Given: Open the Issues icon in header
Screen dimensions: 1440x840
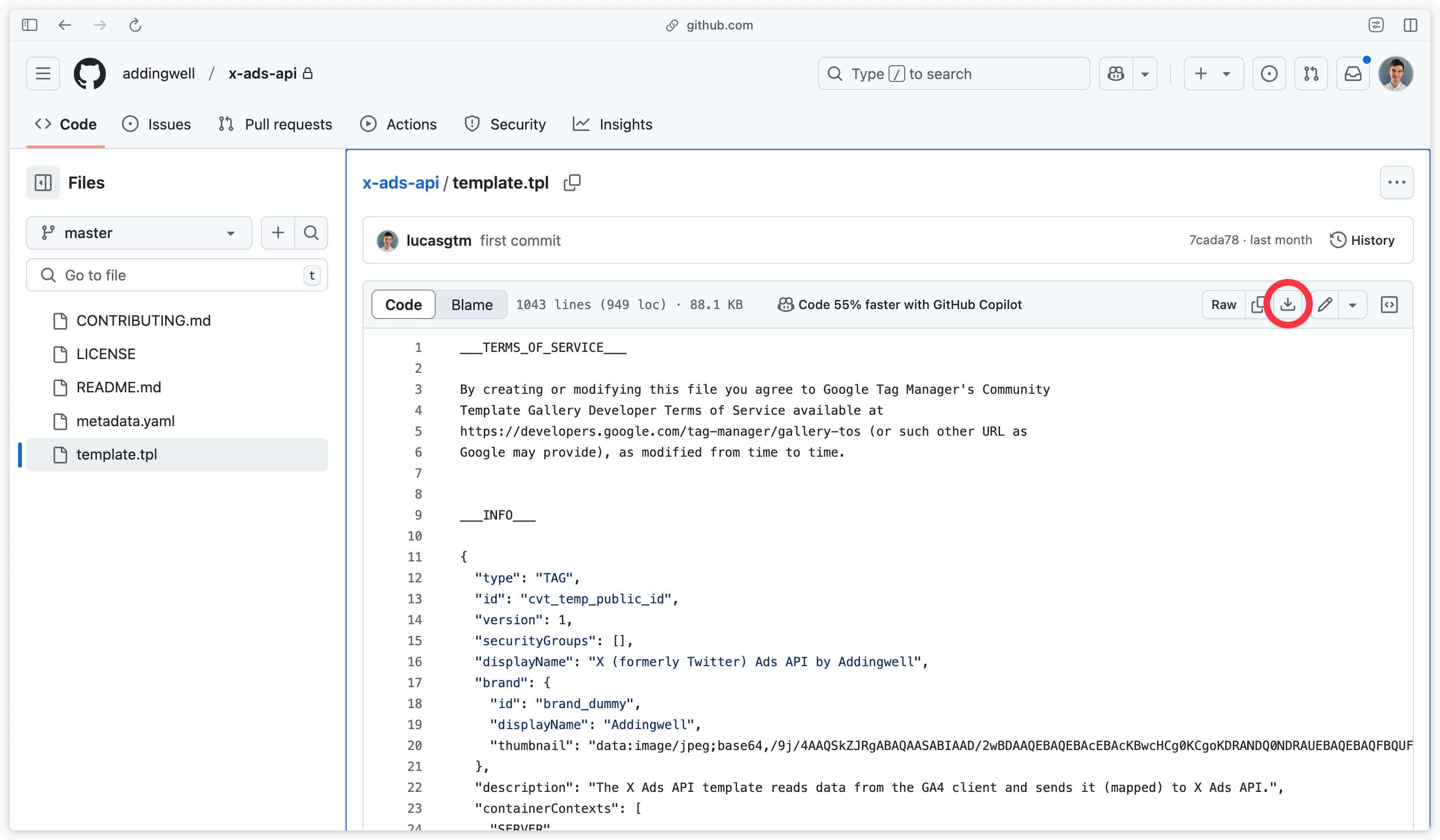Looking at the screenshot, I should [1269, 74].
